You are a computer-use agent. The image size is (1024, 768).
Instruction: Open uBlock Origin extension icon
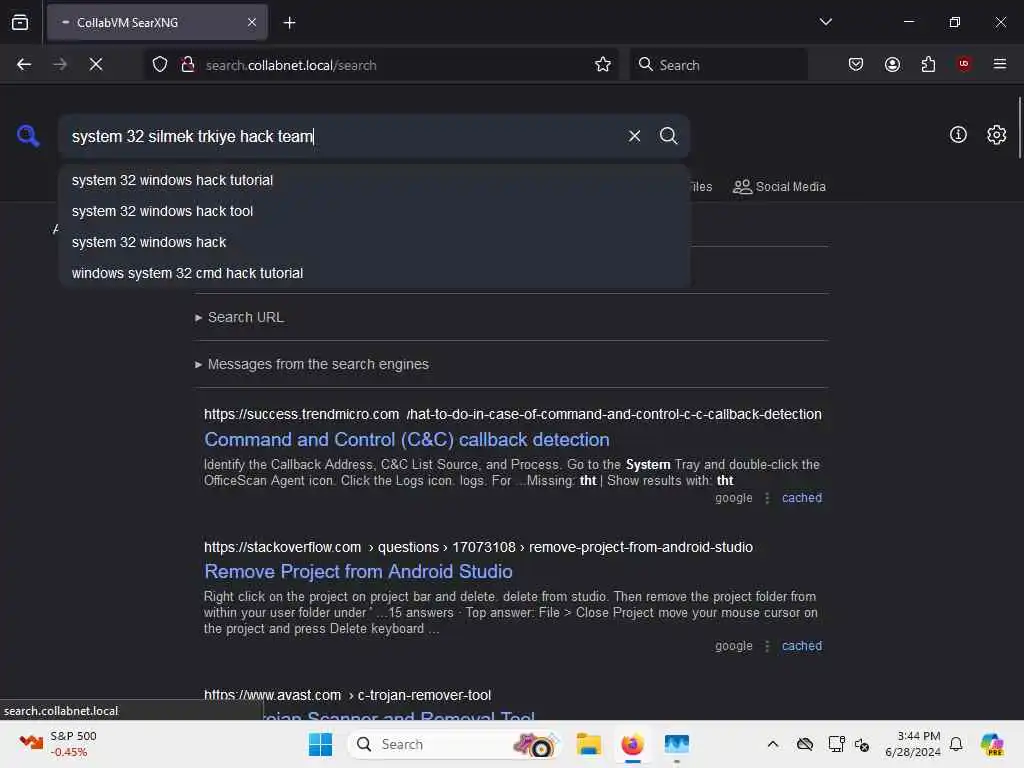pos(963,64)
